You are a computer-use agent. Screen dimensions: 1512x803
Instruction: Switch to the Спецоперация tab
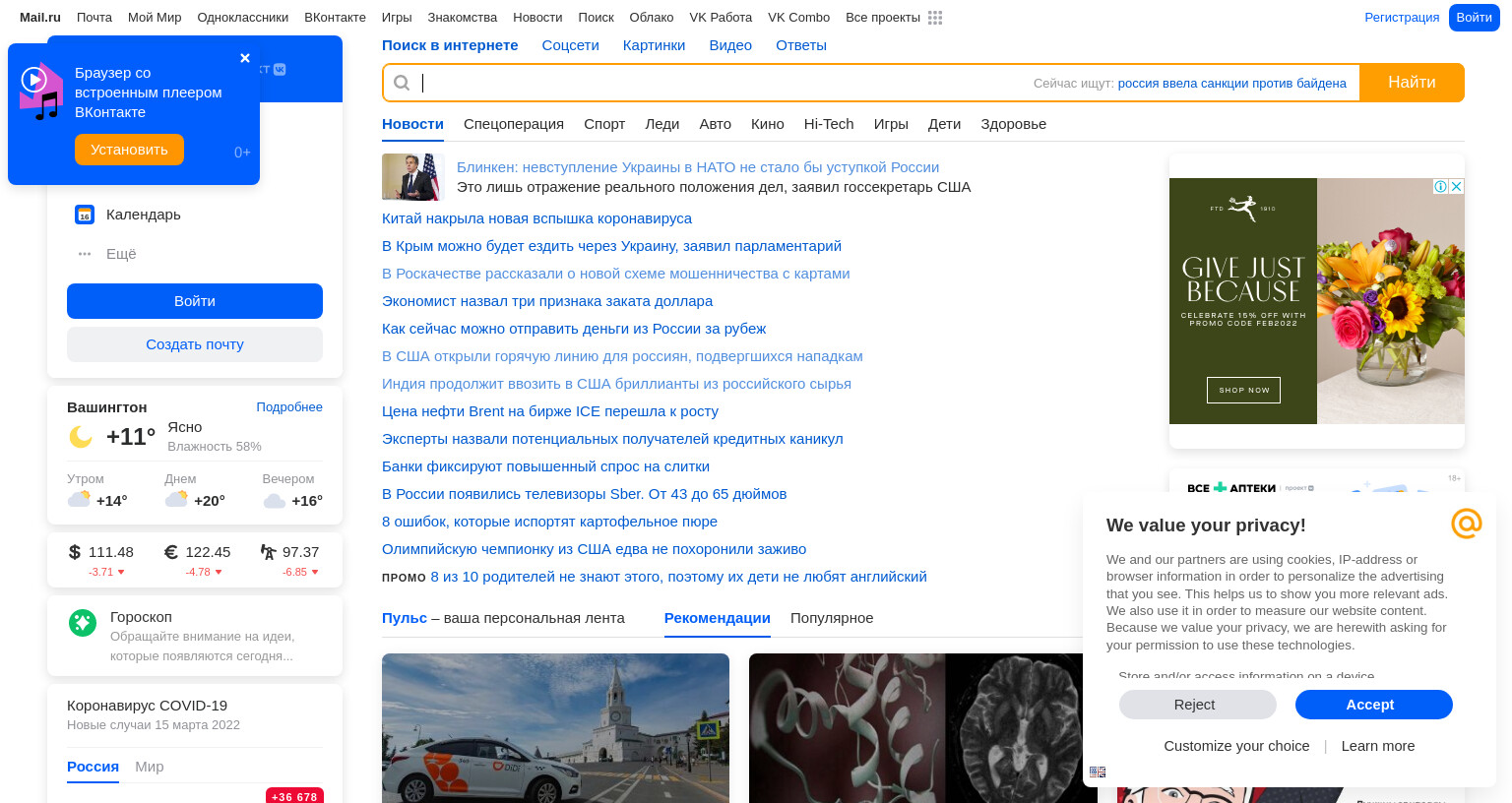coord(514,124)
